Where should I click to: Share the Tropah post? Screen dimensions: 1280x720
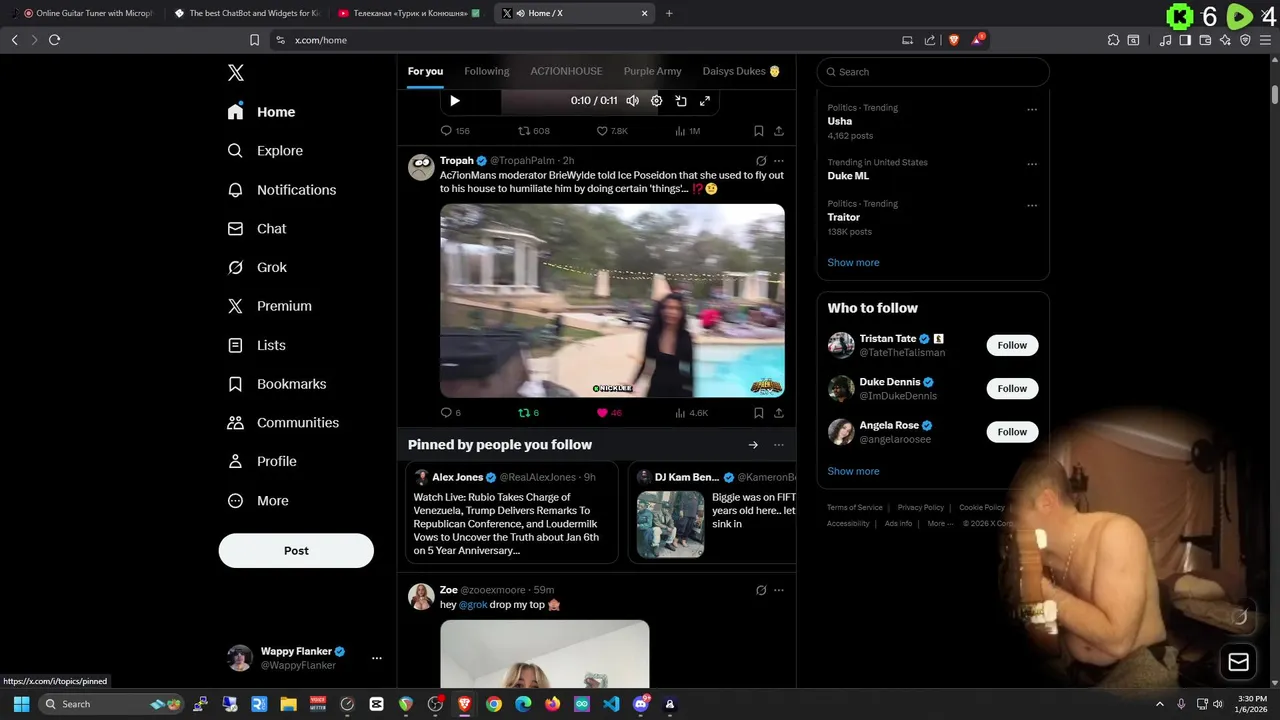tap(779, 413)
